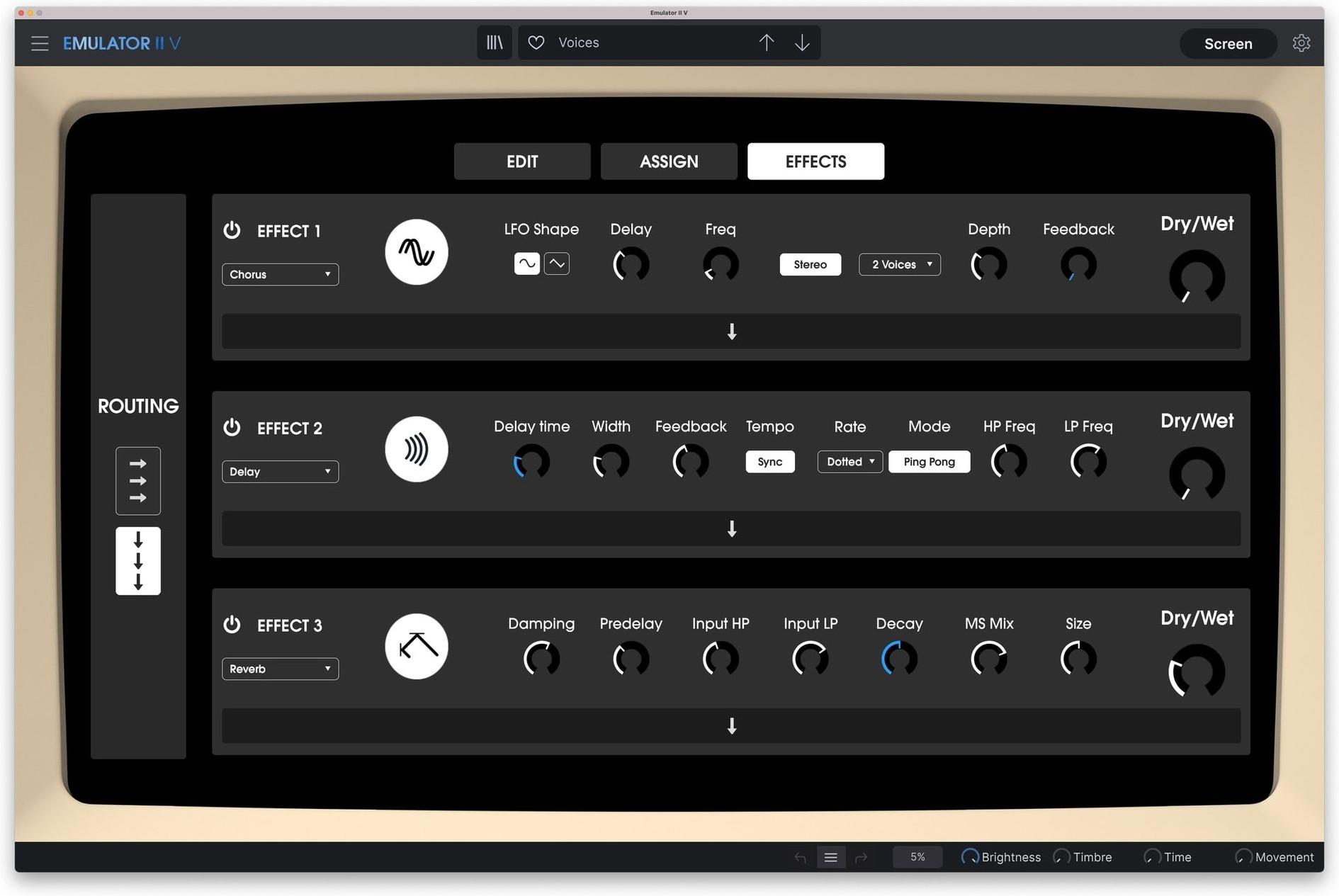Mark the Voices preset as favorite
The image size is (1339, 896).
pyautogui.click(x=536, y=42)
